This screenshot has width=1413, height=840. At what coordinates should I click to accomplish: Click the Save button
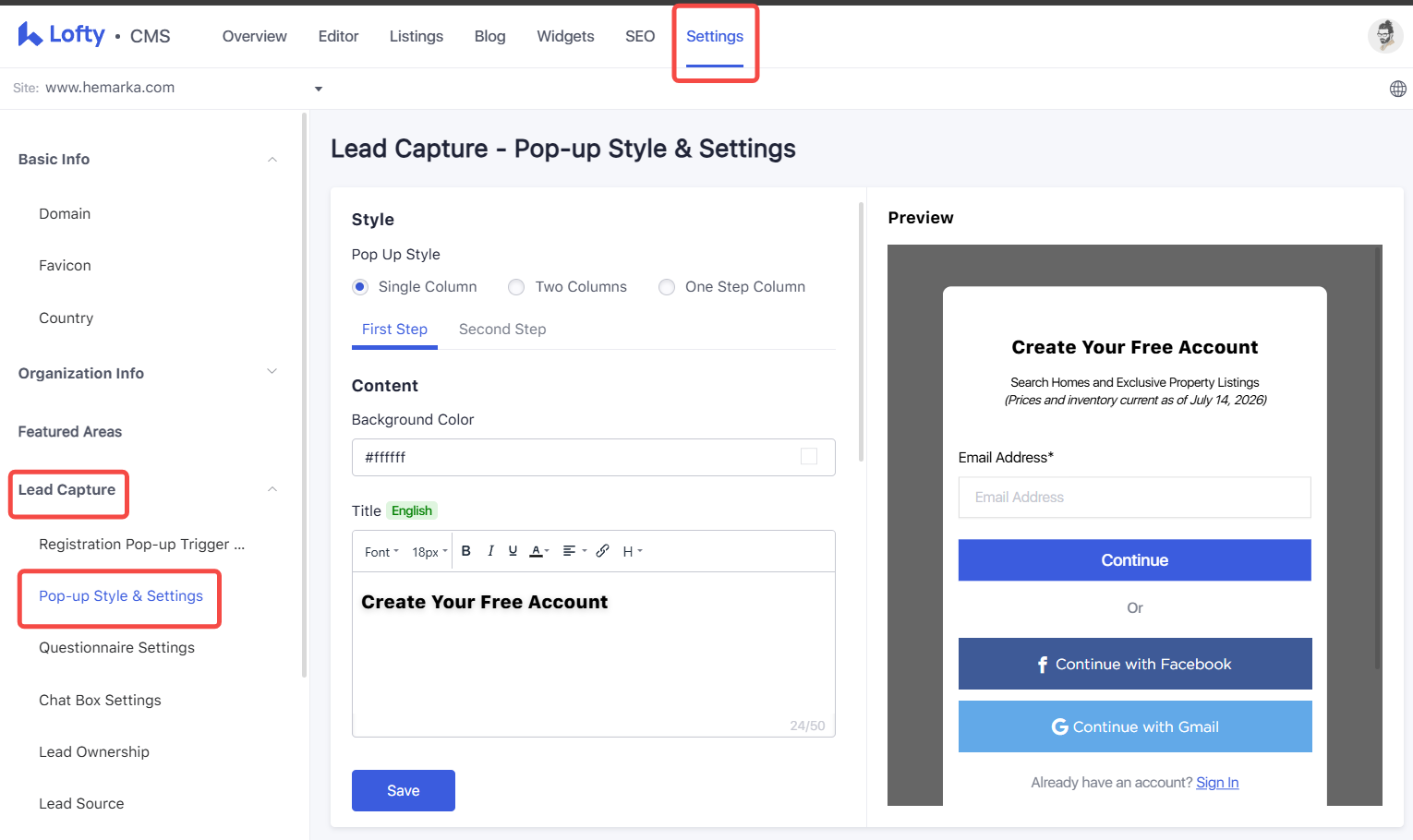(404, 790)
